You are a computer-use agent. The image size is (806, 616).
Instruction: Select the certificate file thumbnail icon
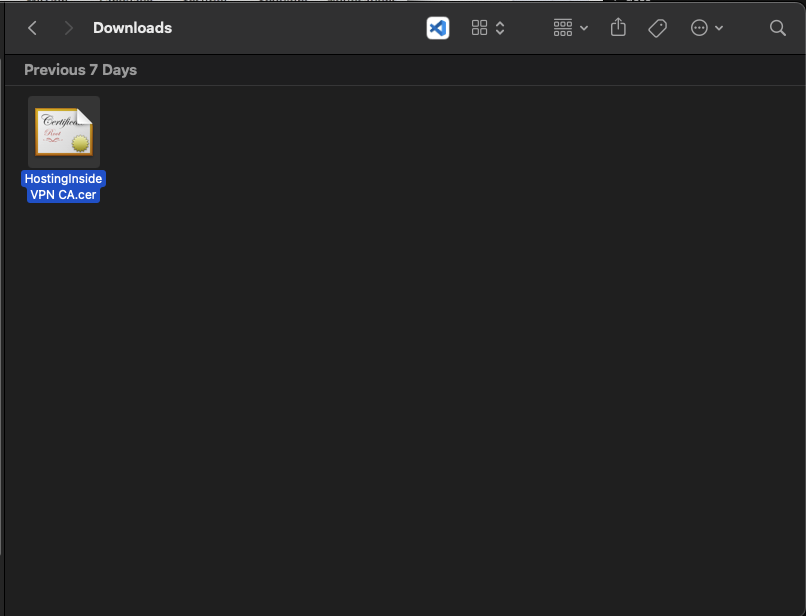64,132
